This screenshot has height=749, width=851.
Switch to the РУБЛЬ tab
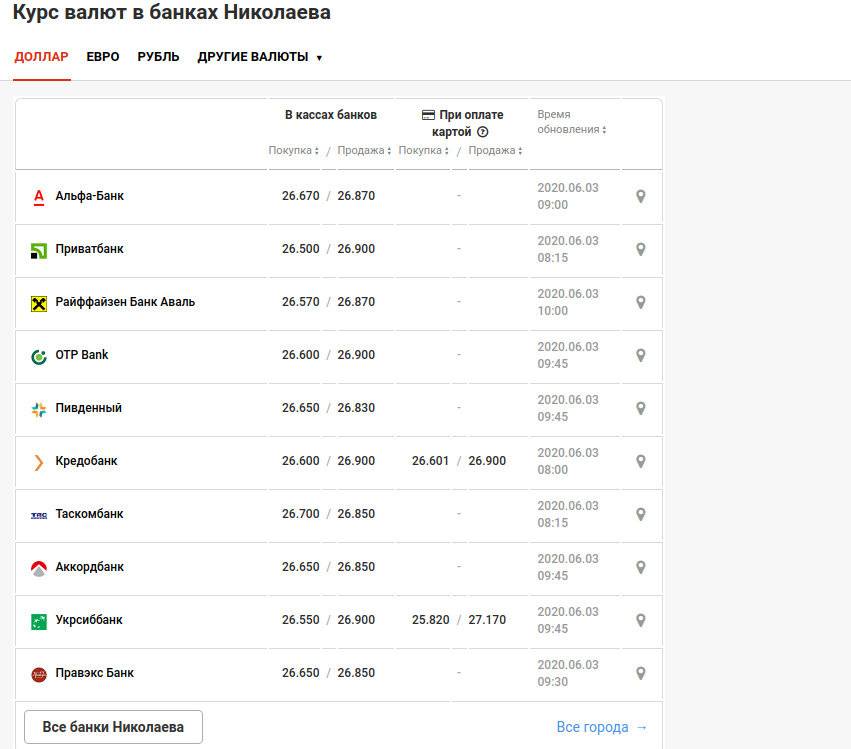point(158,57)
